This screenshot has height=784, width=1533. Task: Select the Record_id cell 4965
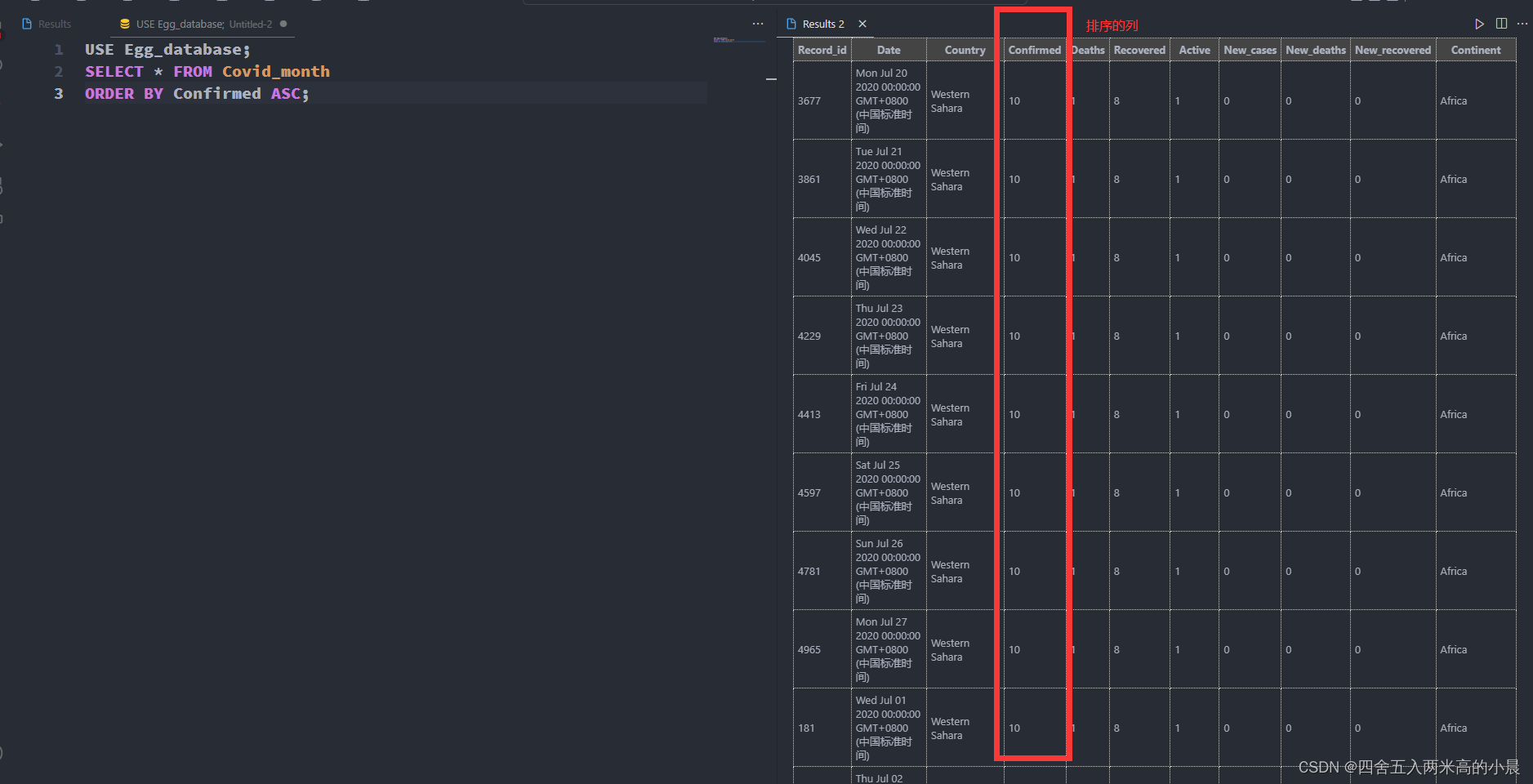tap(822, 649)
